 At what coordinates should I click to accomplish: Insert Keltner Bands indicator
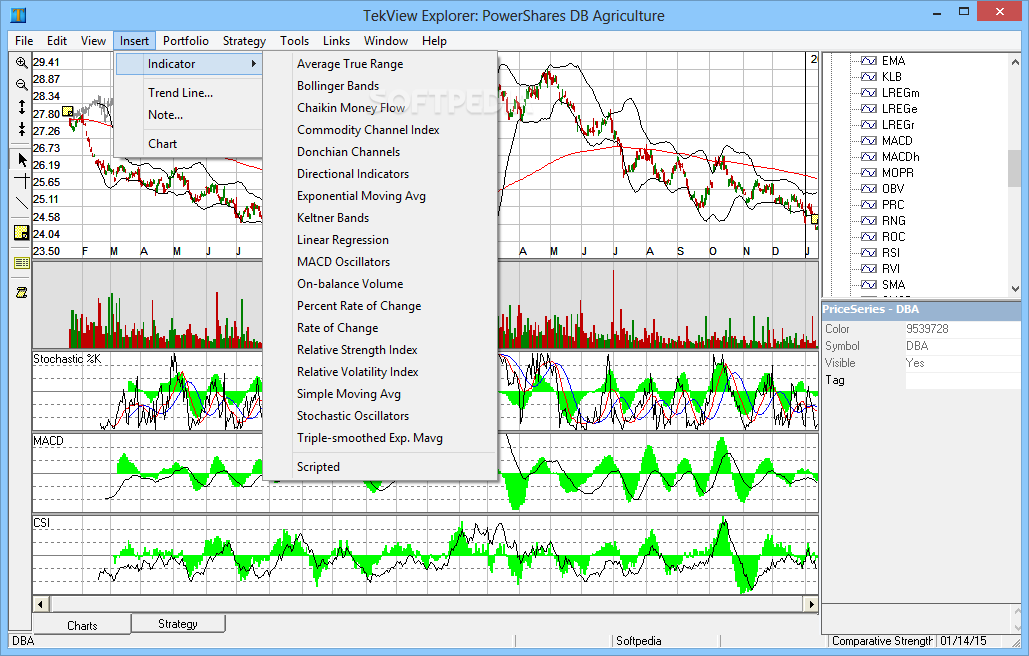pyautogui.click(x=380, y=218)
